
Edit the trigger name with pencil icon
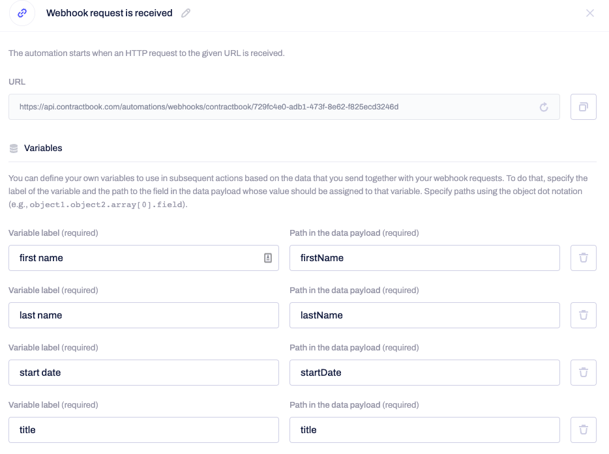coord(186,13)
